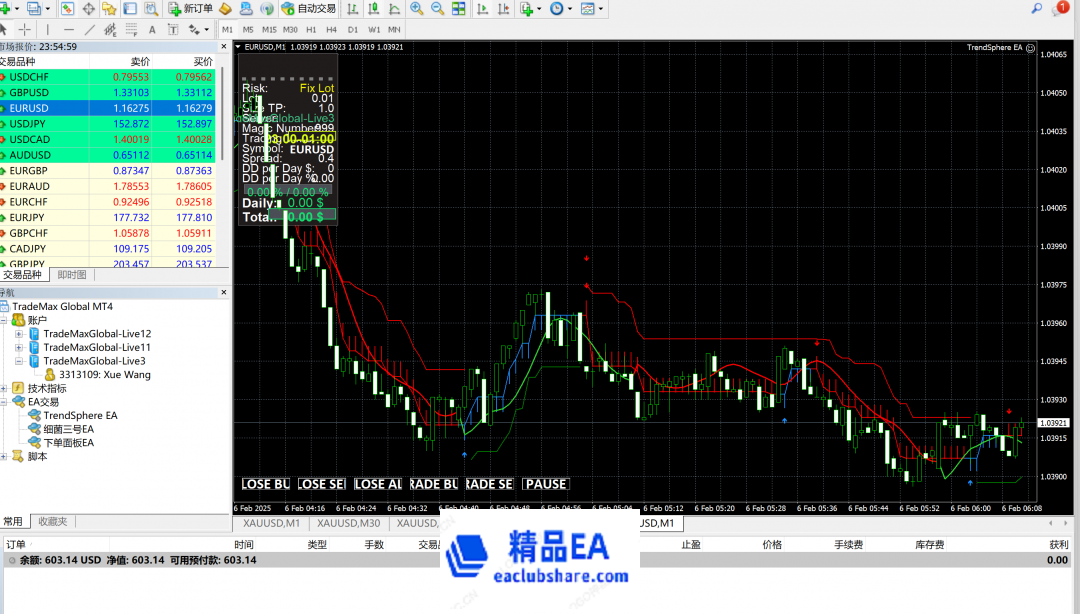Open the search magnifier in top right
This screenshot has width=1080, height=614.
[x=1036, y=9]
